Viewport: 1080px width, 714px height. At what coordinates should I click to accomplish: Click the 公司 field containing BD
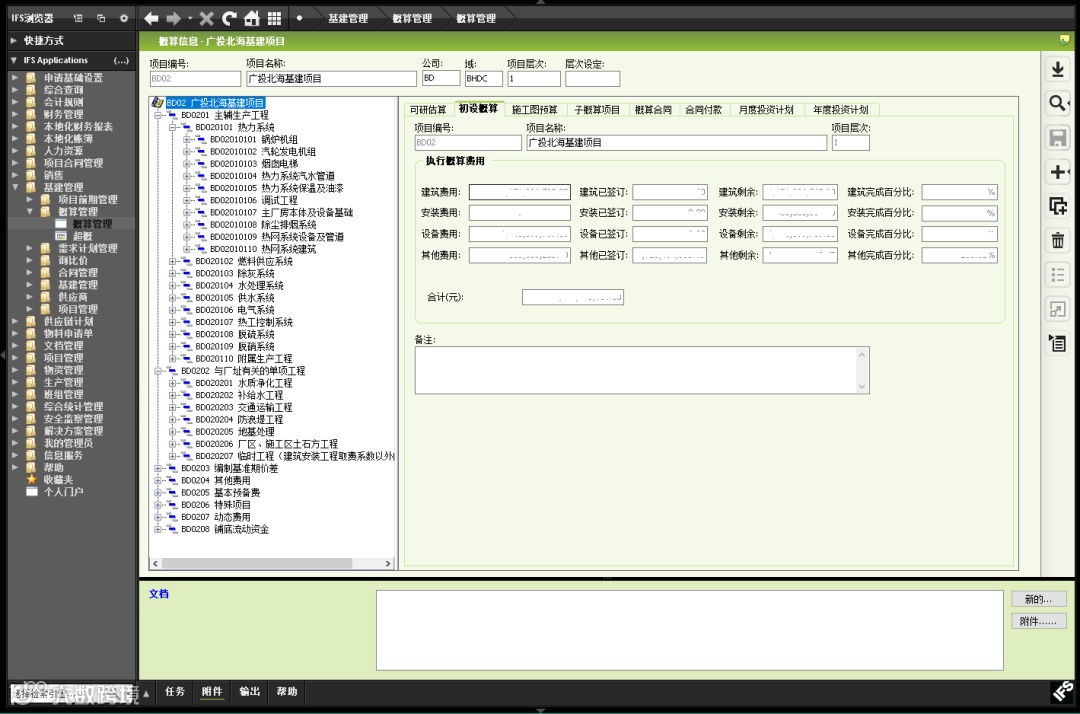pos(441,78)
